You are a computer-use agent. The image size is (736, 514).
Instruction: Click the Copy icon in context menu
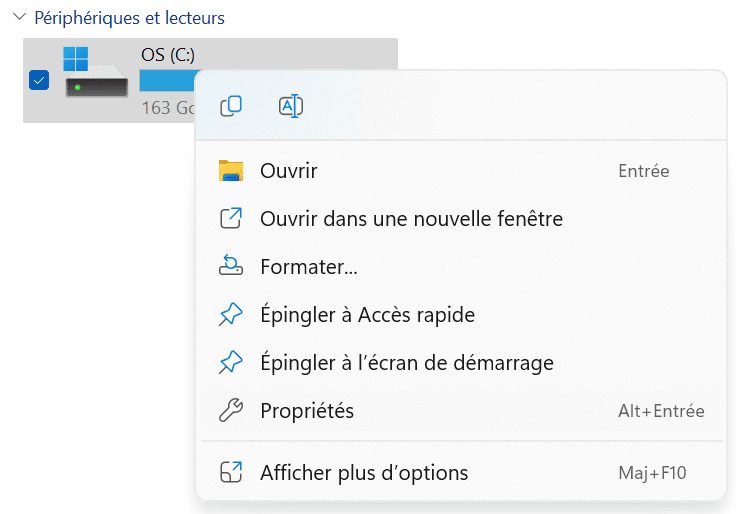(231, 106)
